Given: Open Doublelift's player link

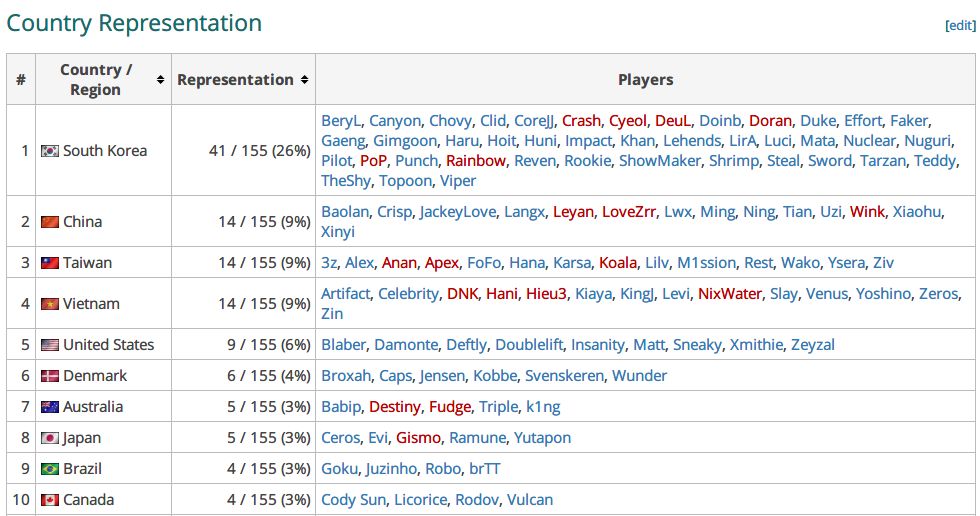Looking at the screenshot, I should (529, 345).
